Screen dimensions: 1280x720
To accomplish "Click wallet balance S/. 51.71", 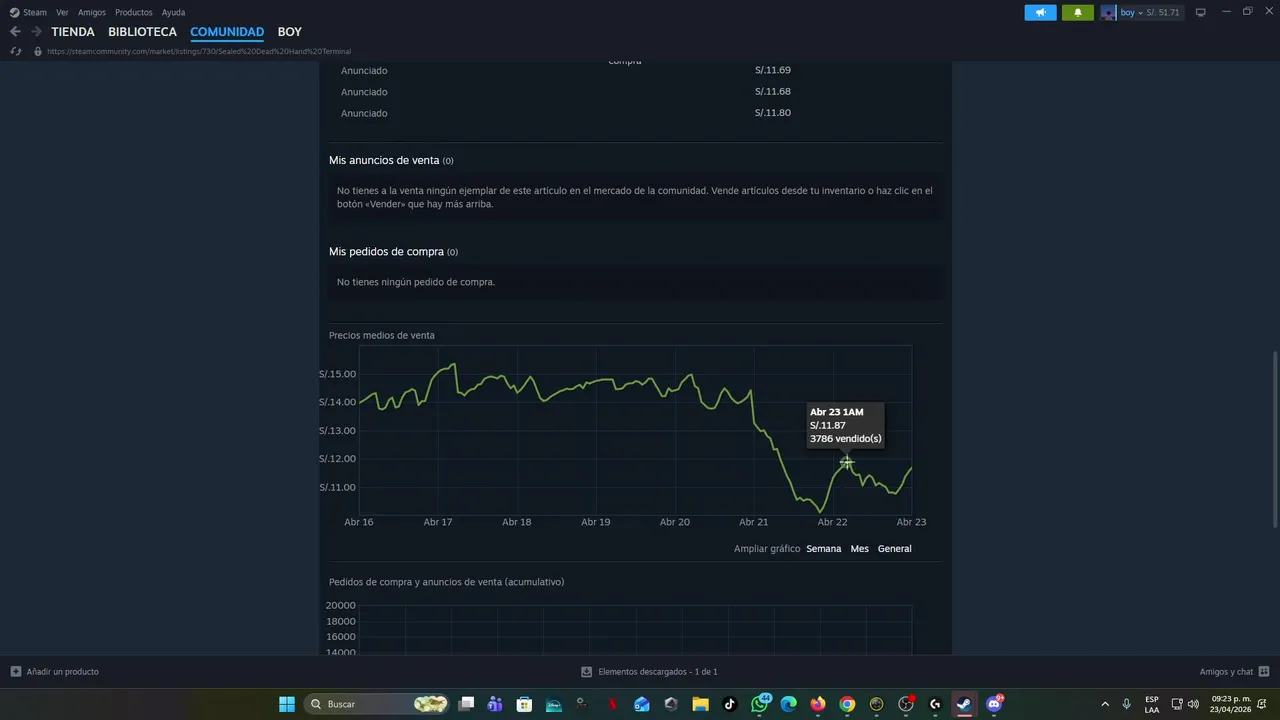I will [x=1163, y=12].
